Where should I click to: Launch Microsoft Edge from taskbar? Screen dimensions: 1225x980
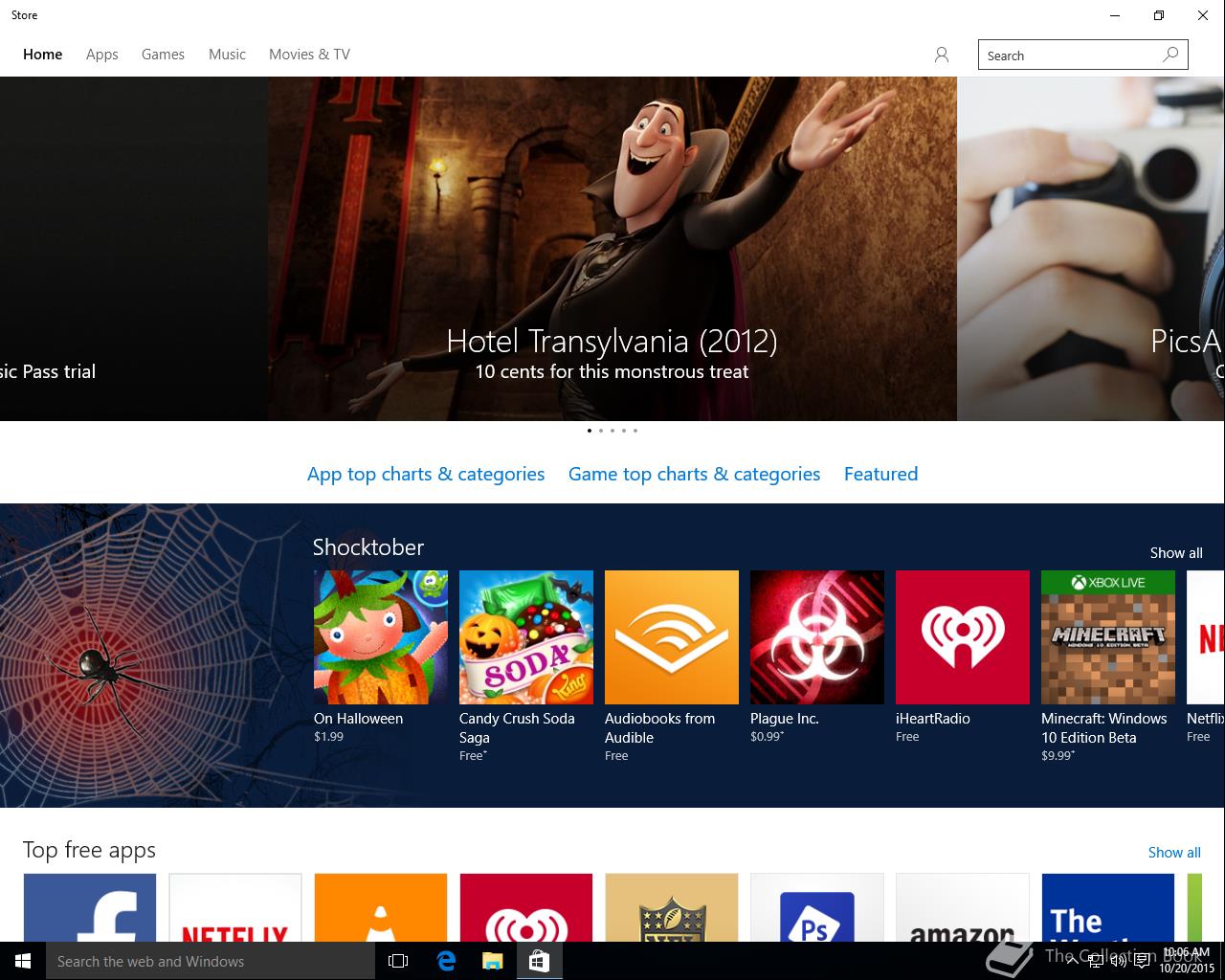coord(446,961)
